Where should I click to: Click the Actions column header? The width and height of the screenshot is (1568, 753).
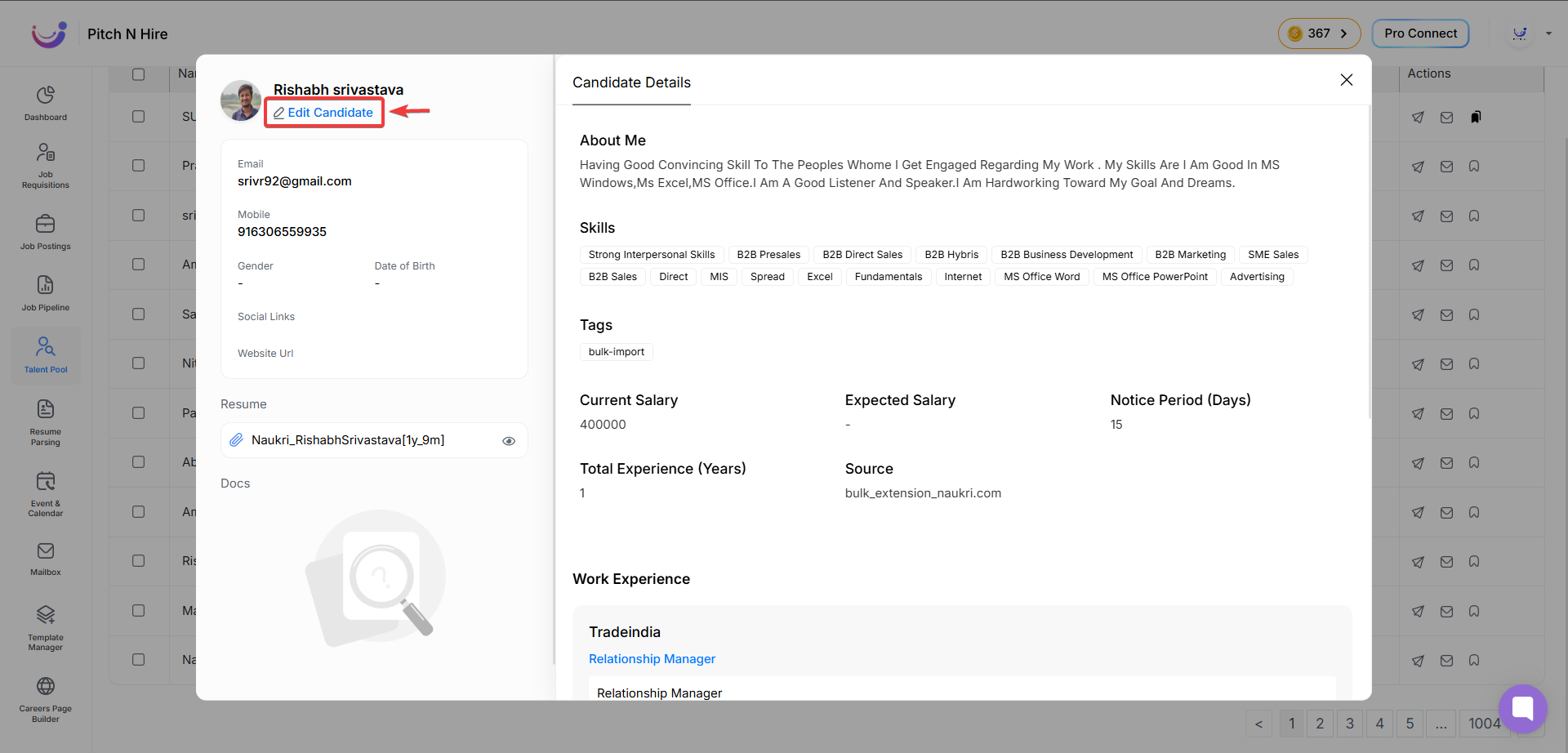[1429, 74]
